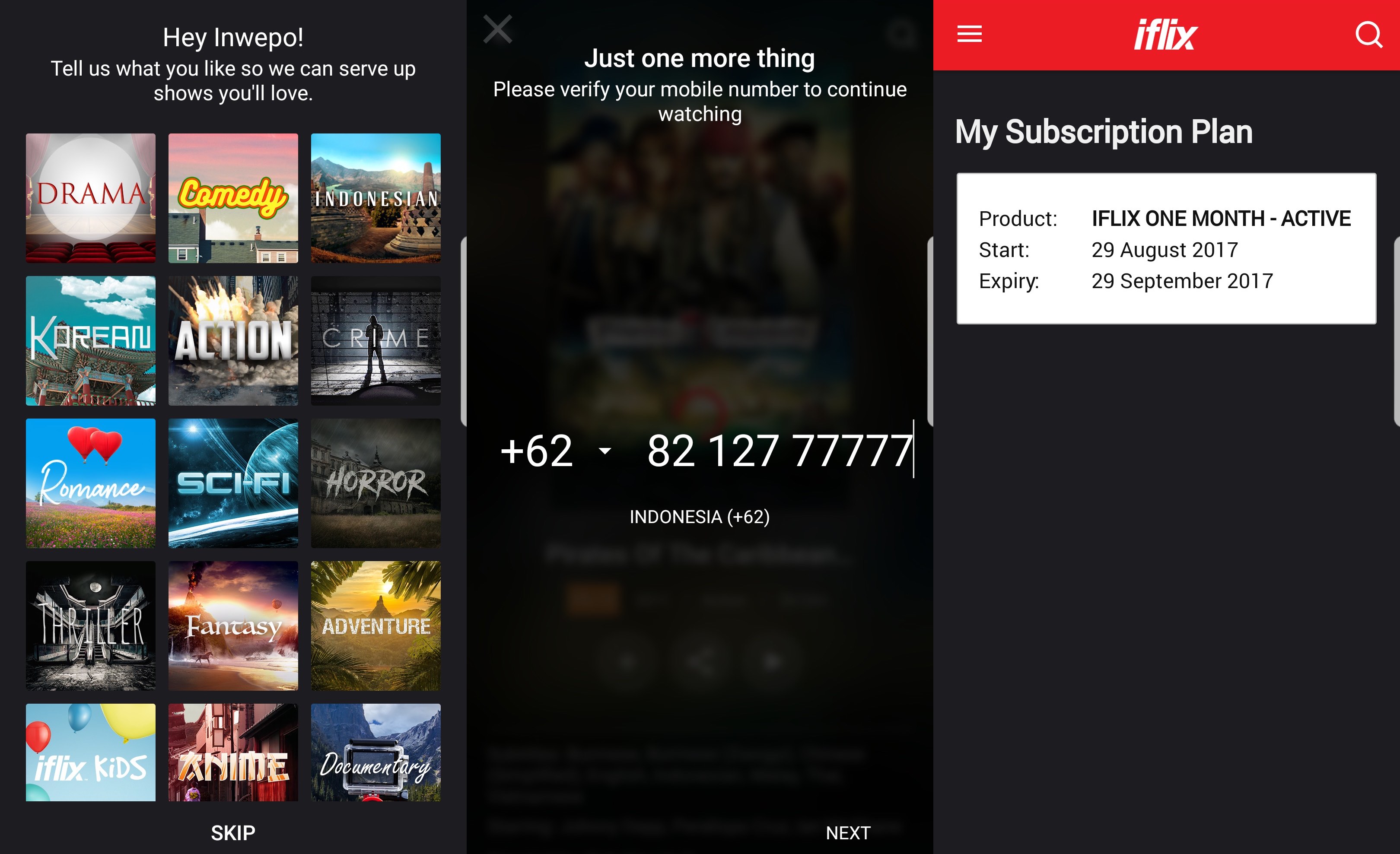1400x854 pixels.
Task: Pick the Indonesian genre tile
Action: (375, 198)
